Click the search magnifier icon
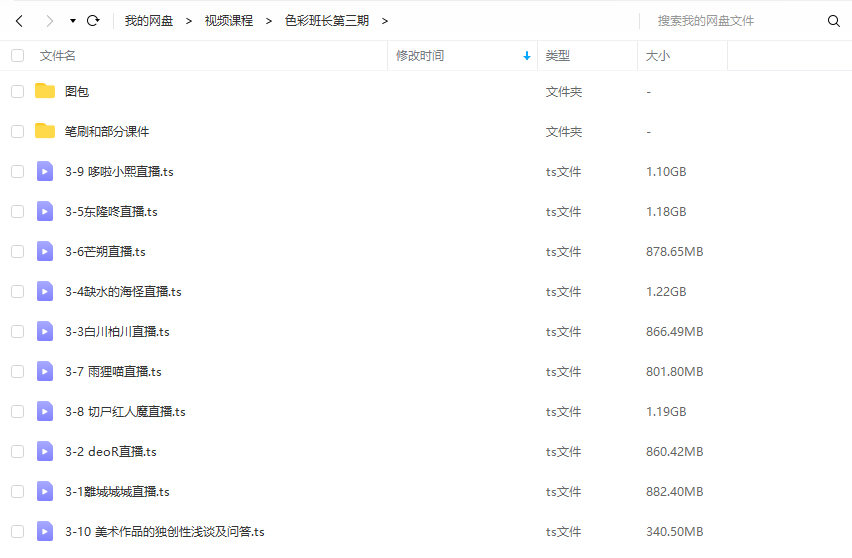 pos(833,21)
